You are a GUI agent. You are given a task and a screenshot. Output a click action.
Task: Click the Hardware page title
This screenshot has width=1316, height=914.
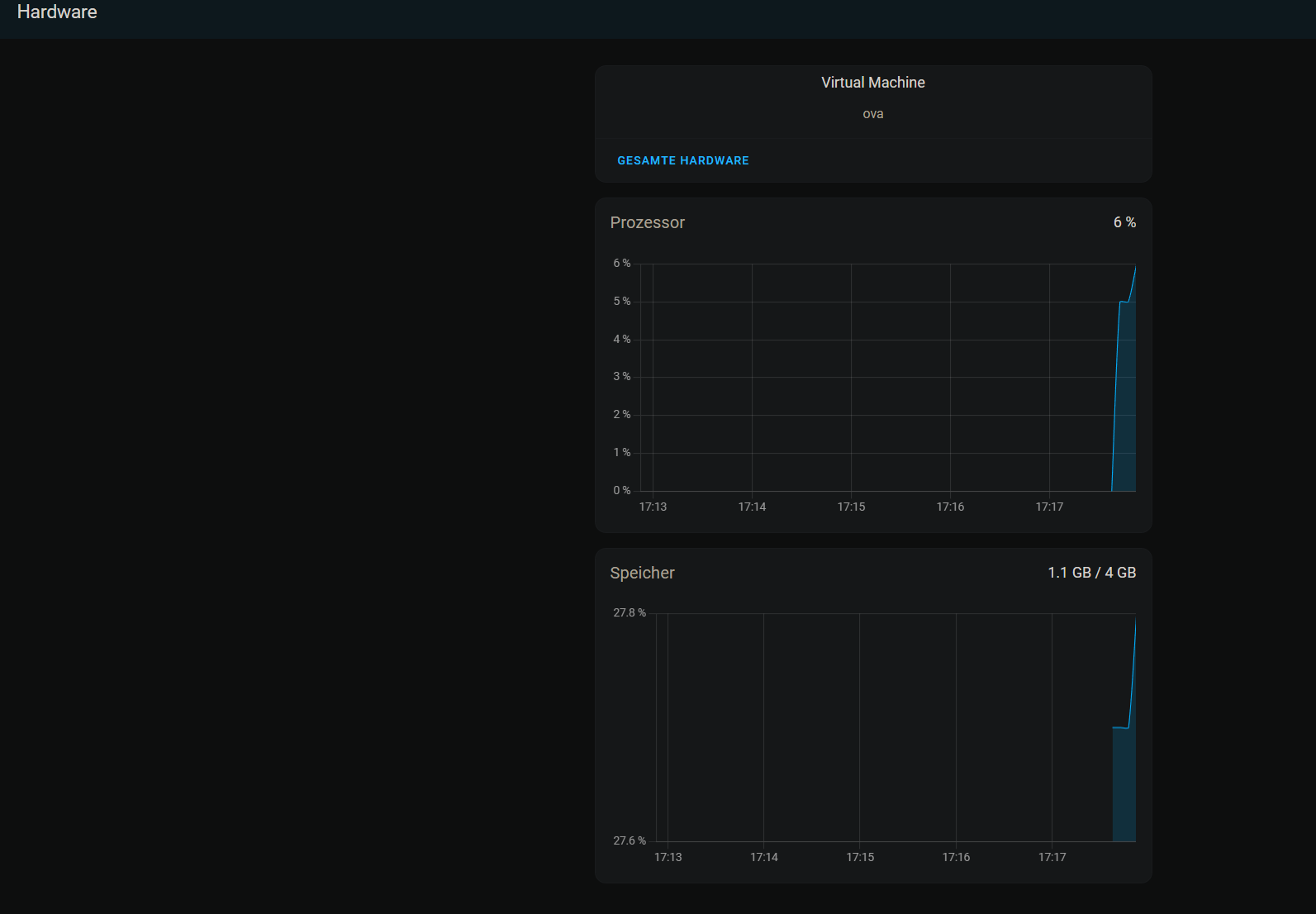(57, 12)
